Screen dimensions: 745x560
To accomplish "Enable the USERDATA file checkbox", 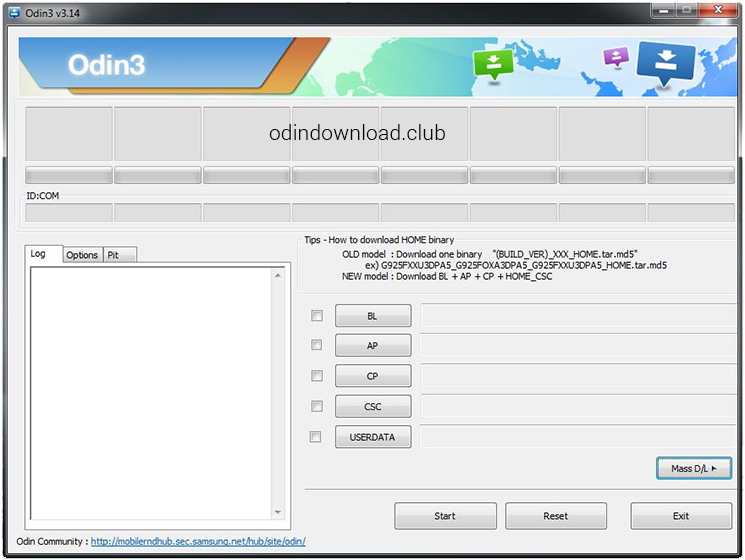I will point(315,437).
